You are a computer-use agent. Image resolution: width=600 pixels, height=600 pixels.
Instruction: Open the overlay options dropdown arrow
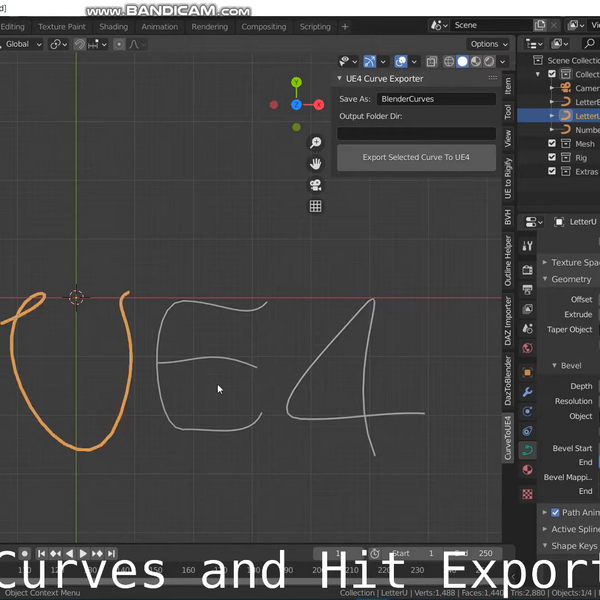[414, 62]
